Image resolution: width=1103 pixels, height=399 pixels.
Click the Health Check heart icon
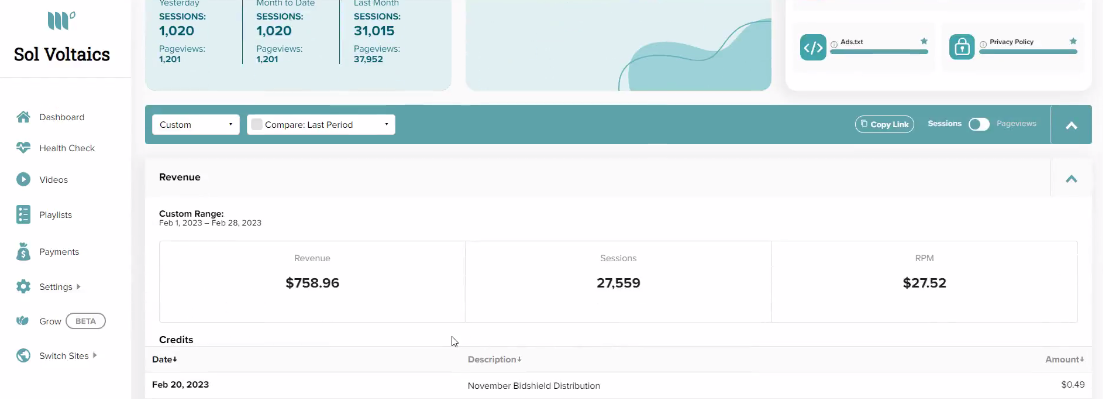[23, 148]
